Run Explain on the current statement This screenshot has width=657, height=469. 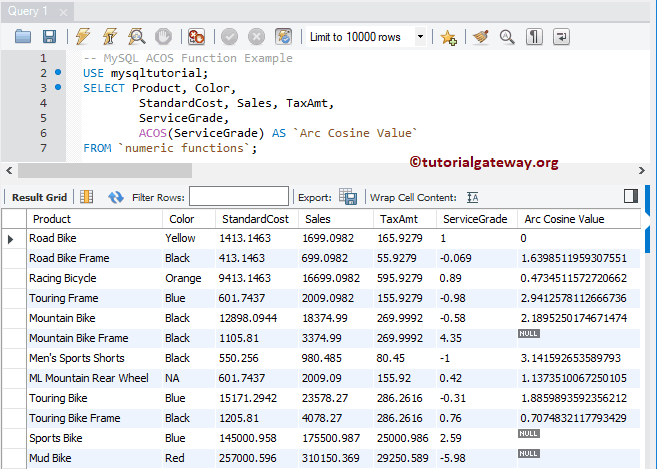tap(135, 37)
